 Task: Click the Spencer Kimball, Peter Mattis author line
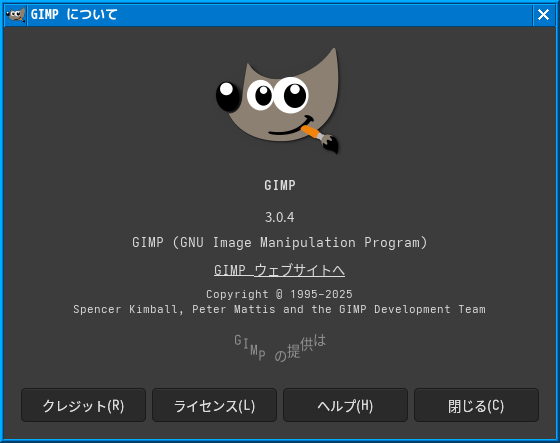[x=279, y=309]
